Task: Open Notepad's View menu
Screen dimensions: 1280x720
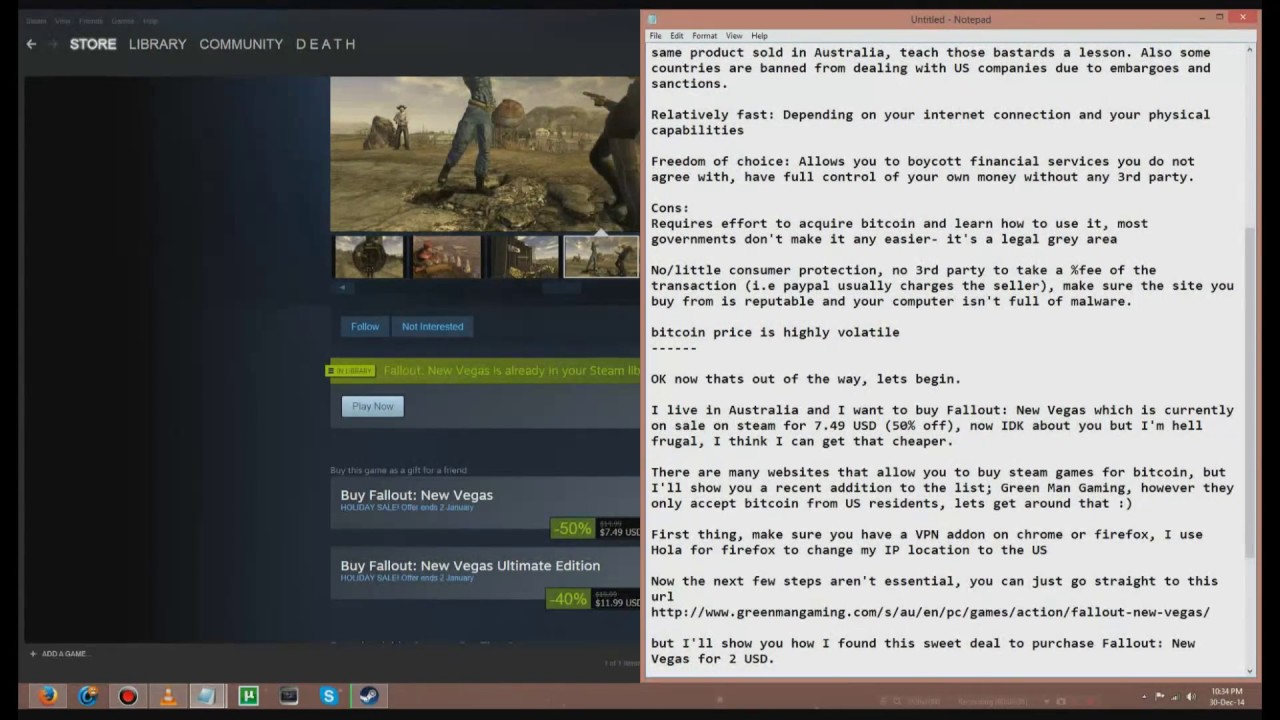Action: pyautogui.click(x=734, y=36)
